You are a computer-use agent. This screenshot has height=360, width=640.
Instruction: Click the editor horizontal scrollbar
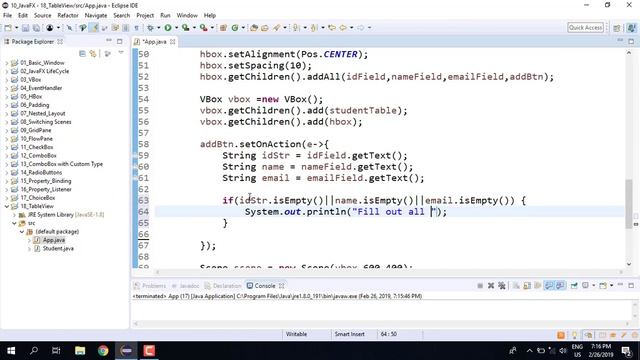(x=388, y=272)
